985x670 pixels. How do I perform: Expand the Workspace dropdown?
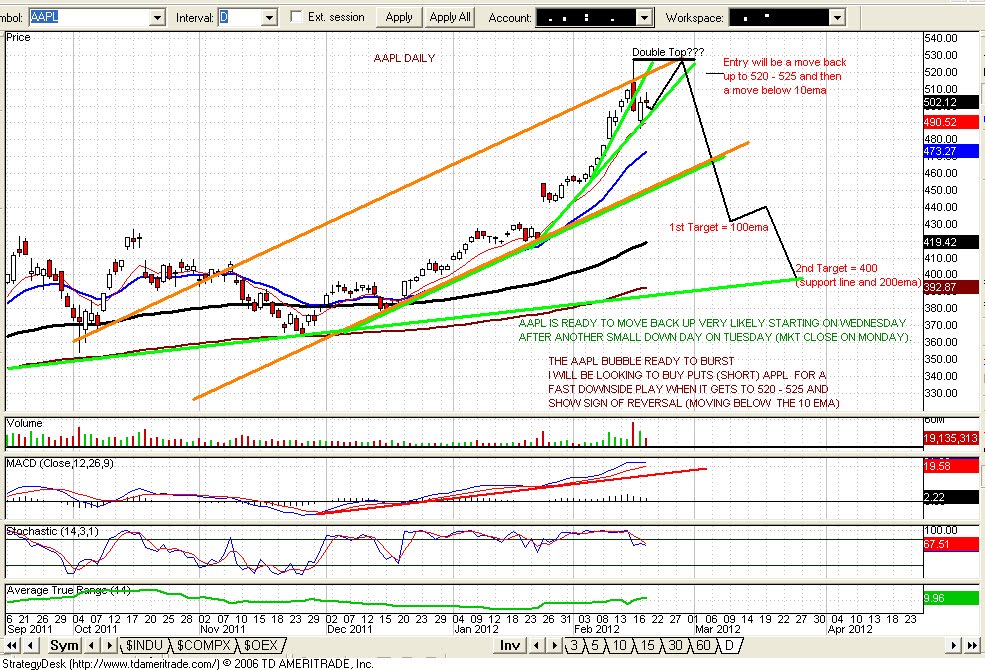[837, 18]
